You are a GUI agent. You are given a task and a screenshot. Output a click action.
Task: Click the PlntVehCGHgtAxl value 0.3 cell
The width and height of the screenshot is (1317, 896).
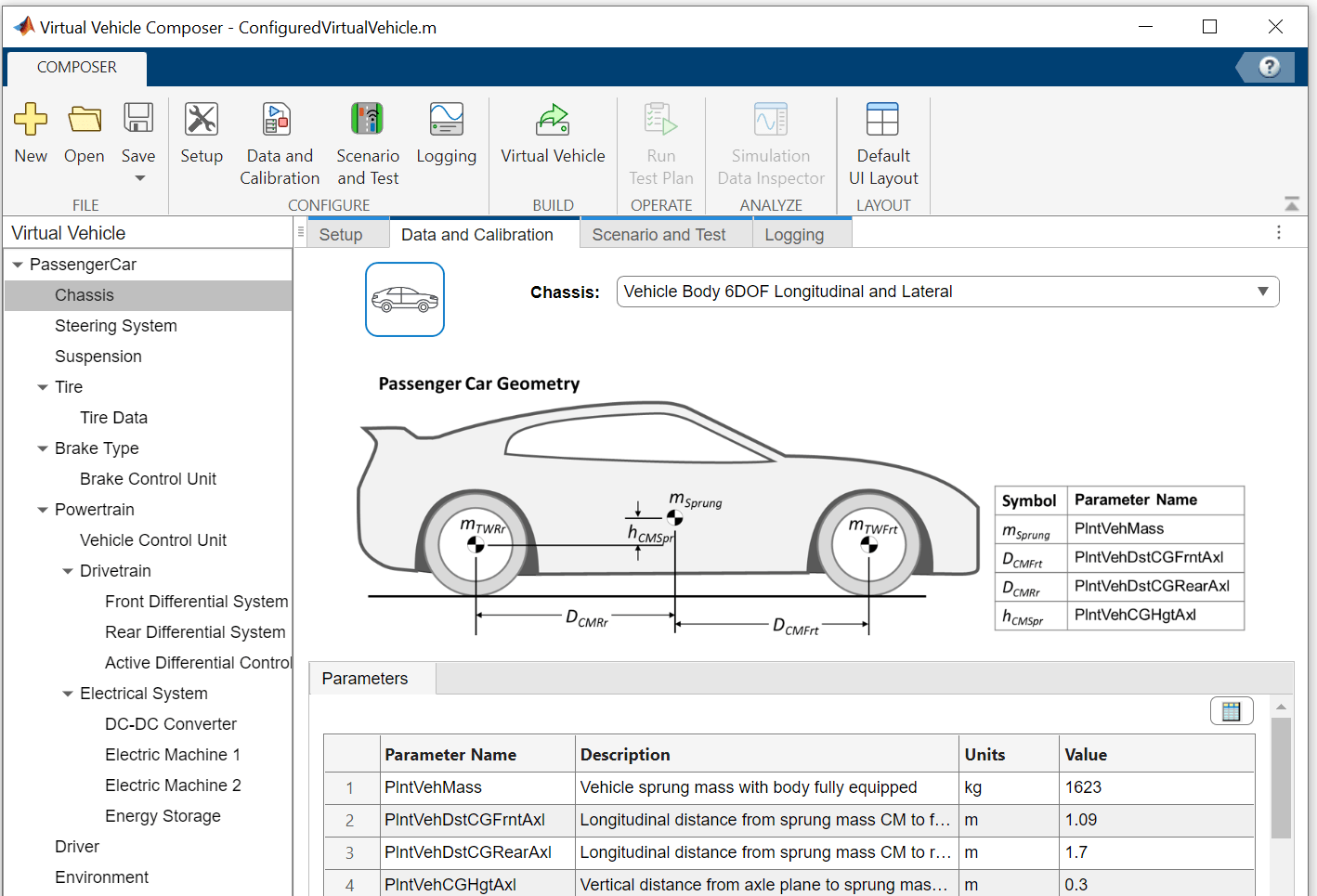[x=1157, y=884]
